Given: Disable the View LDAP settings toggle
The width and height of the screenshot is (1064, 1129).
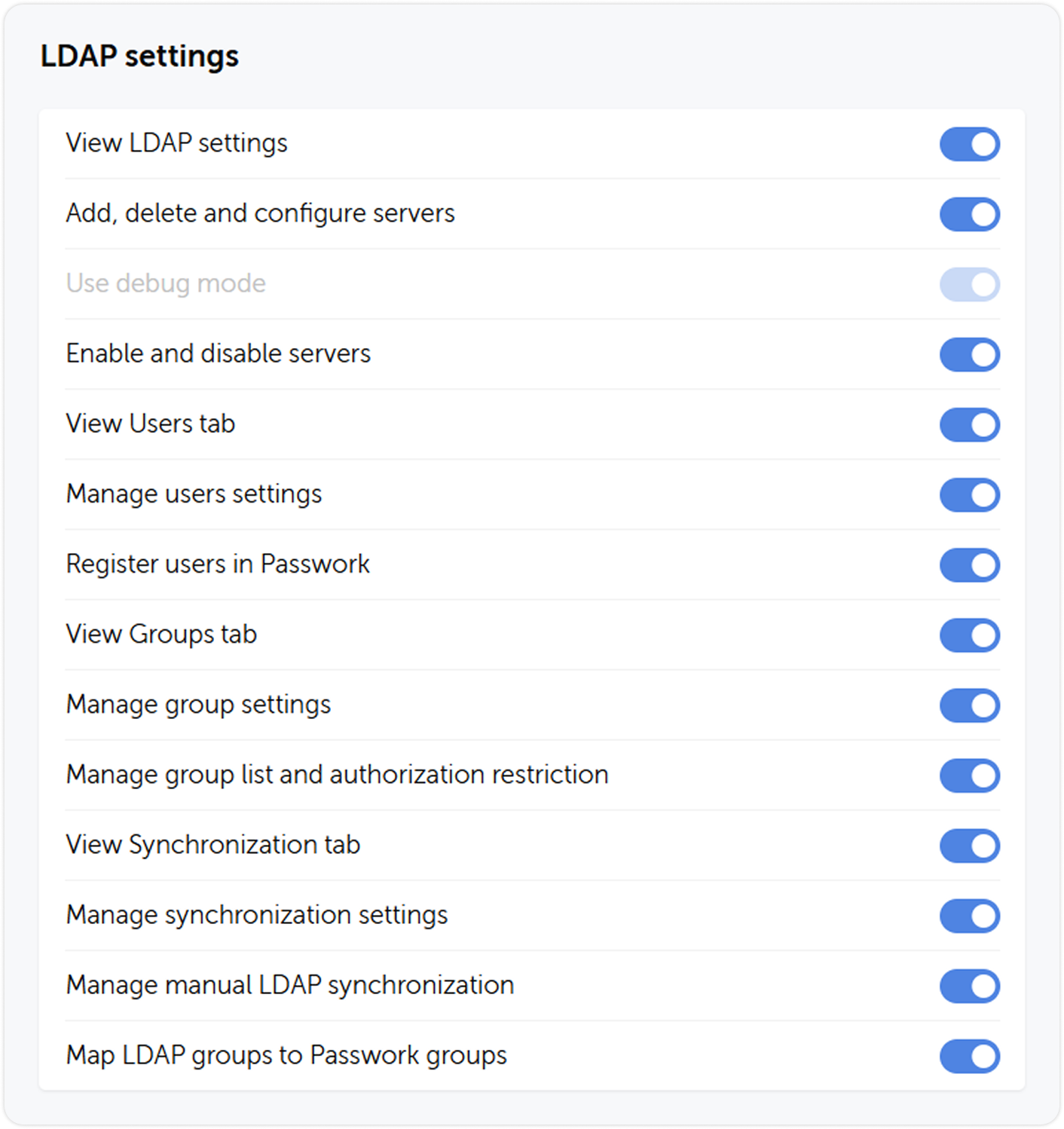Looking at the screenshot, I should pos(970,144).
